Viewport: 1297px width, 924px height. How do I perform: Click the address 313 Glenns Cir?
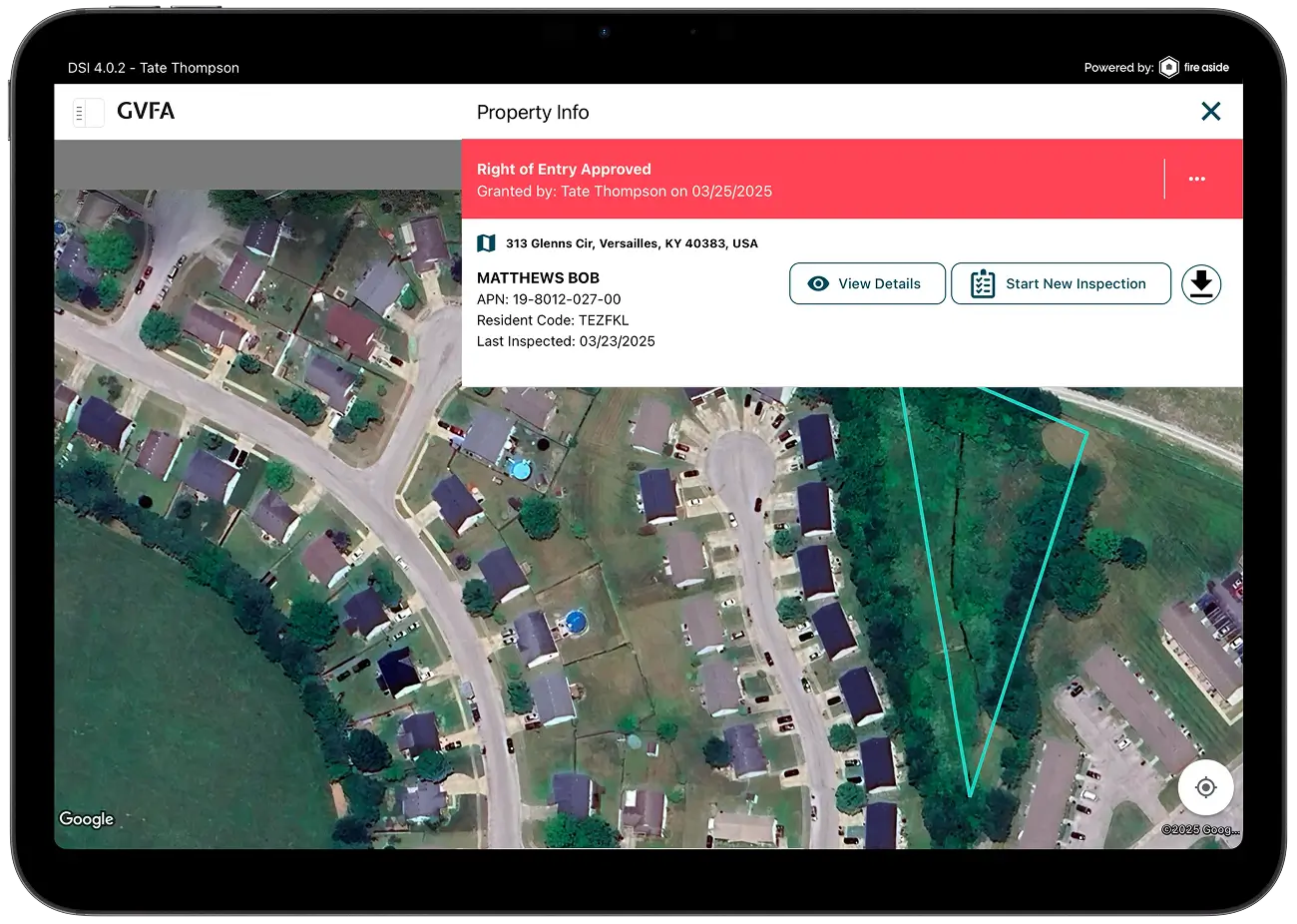click(632, 242)
